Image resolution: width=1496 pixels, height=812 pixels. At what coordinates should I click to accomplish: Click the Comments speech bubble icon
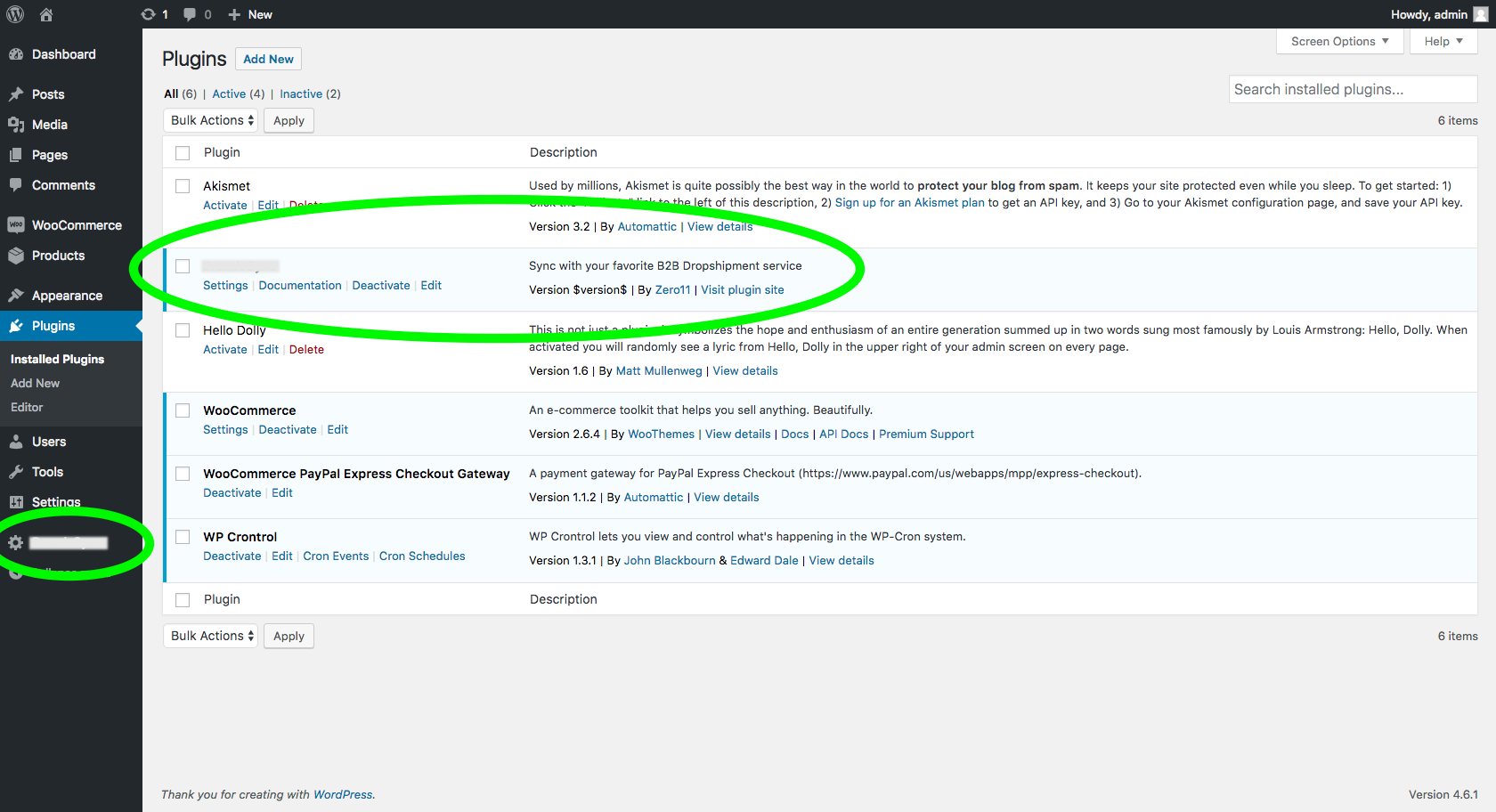[16, 185]
